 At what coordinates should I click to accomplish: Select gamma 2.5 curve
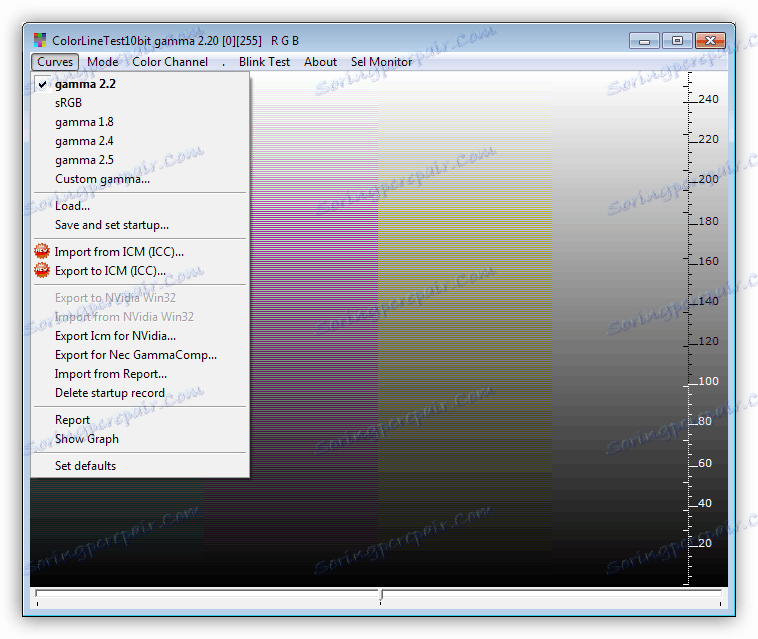tap(140, 160)
